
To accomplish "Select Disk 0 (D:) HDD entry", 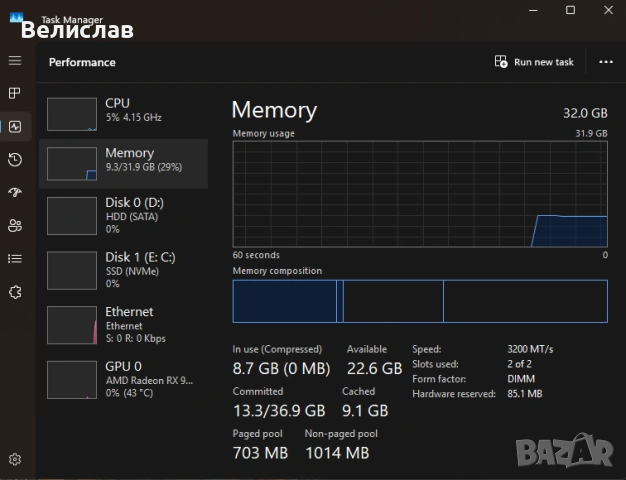I will coord(123,214).
